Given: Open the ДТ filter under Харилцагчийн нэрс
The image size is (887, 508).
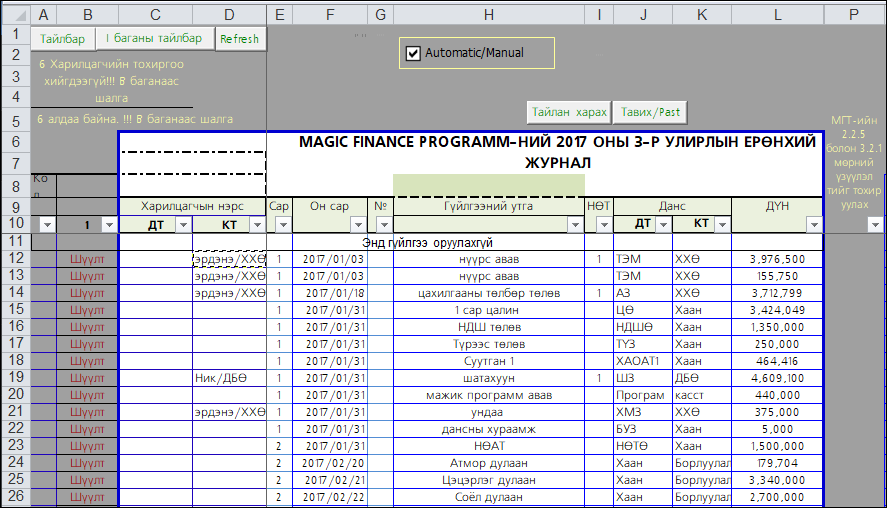Looking at the screenshot, I should tap(182, 225).
